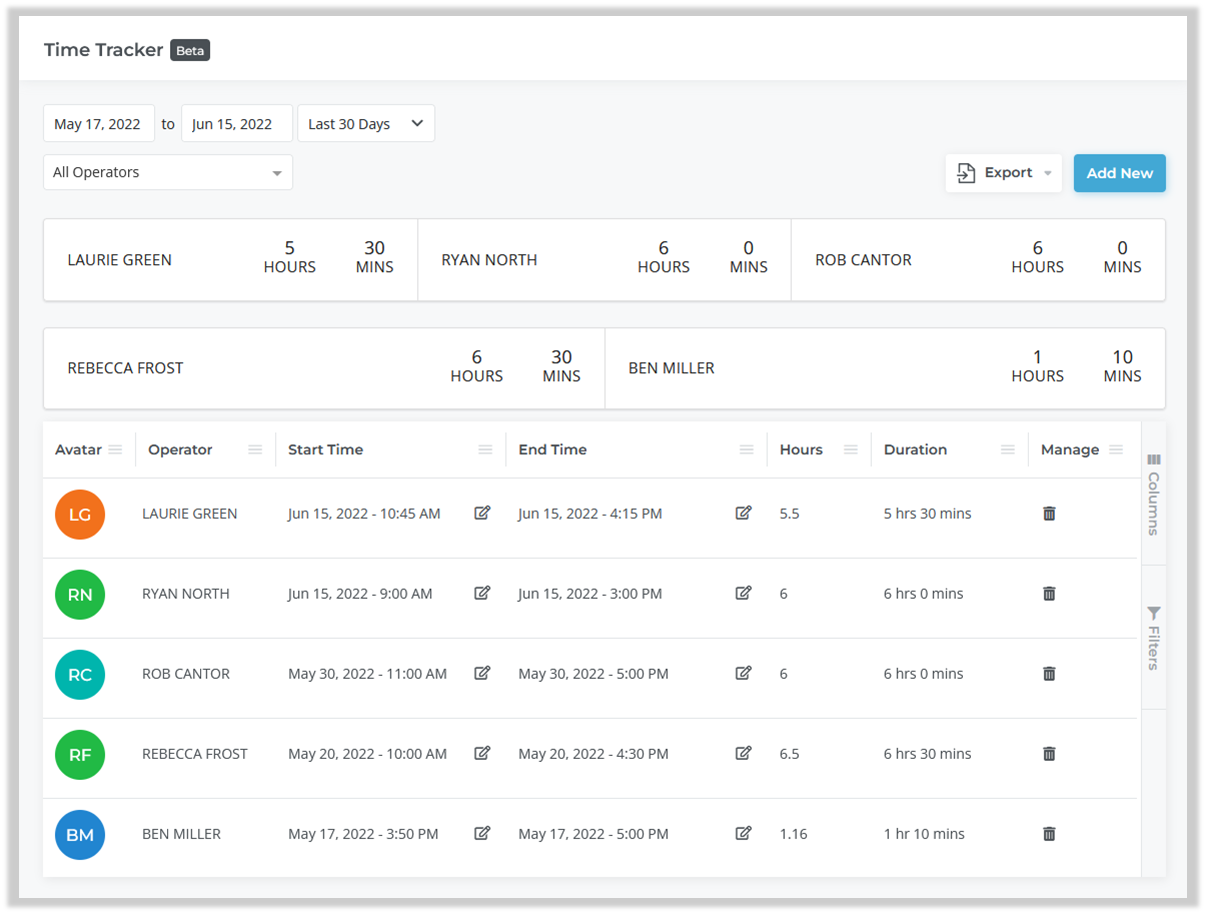This screenshot has width=1206, height=914.
Task: Open the Duration column menu icon
Action: pyautogui.click(x=1007, y=450)
